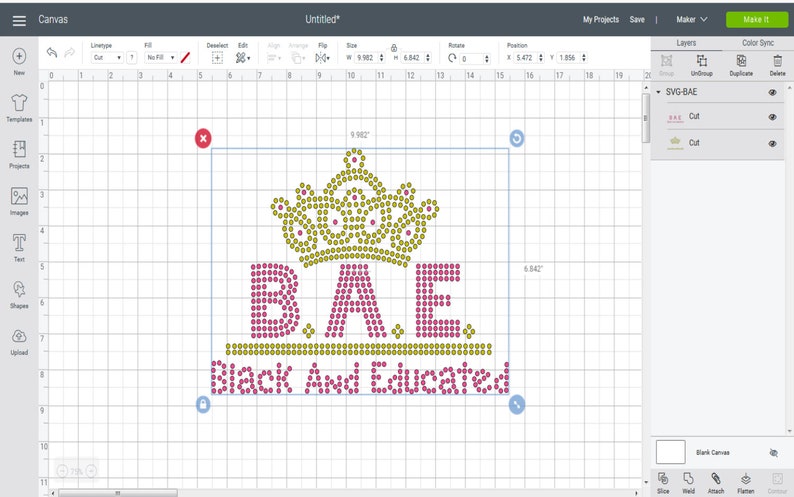Screen dimensions: 794x497
Task: Switch to the Color Sync tab
Action: click(758, 43)
